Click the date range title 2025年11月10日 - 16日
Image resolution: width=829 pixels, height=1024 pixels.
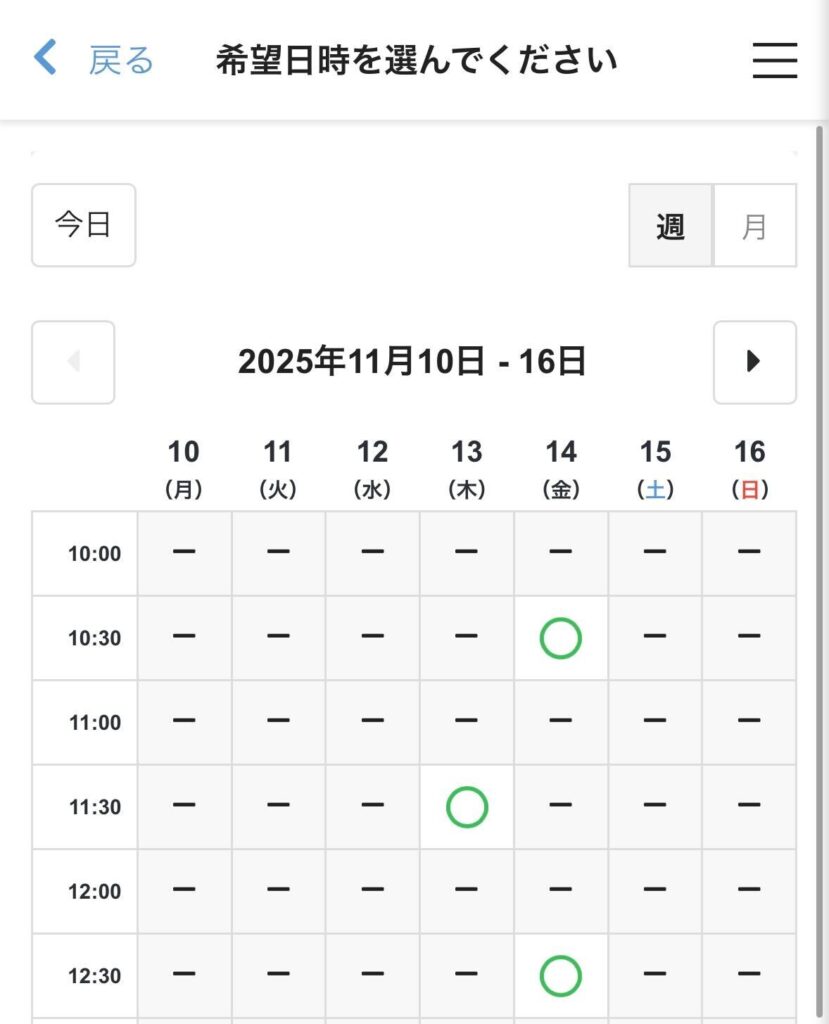click(x=412, y=362)
